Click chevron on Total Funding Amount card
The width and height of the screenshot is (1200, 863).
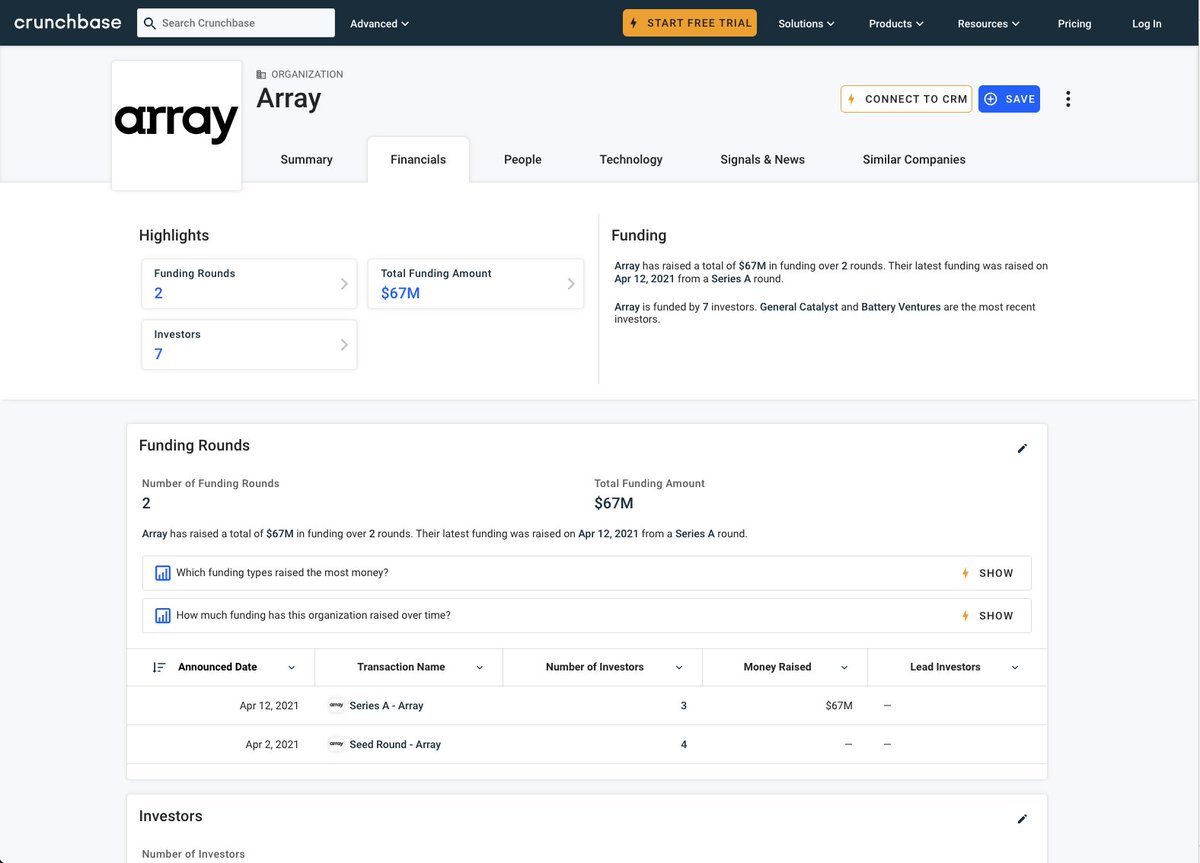(571, 284)
